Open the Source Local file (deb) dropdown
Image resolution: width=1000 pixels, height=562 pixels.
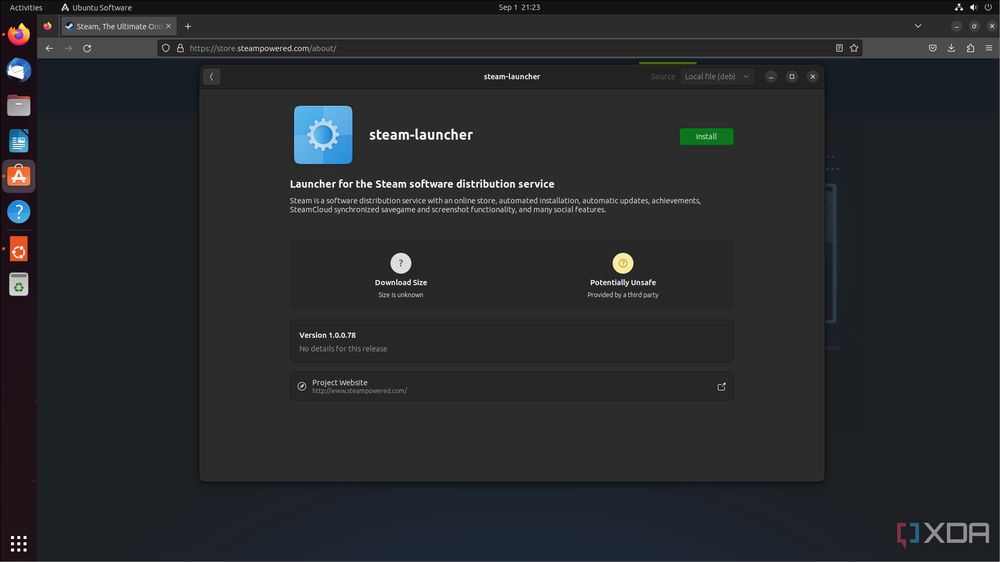717,77
